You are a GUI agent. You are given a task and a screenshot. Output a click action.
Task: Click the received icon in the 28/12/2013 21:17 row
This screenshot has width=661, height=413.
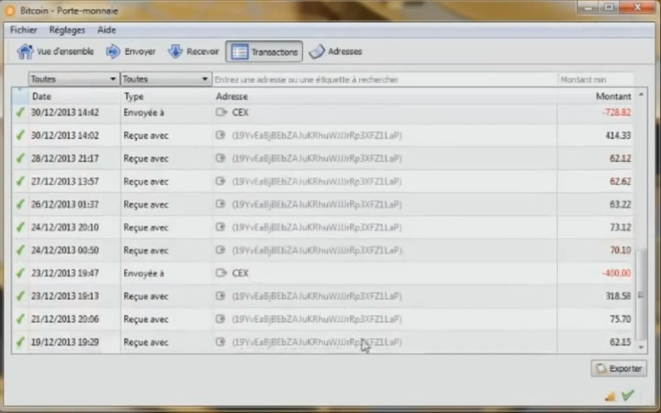point(220,158)
